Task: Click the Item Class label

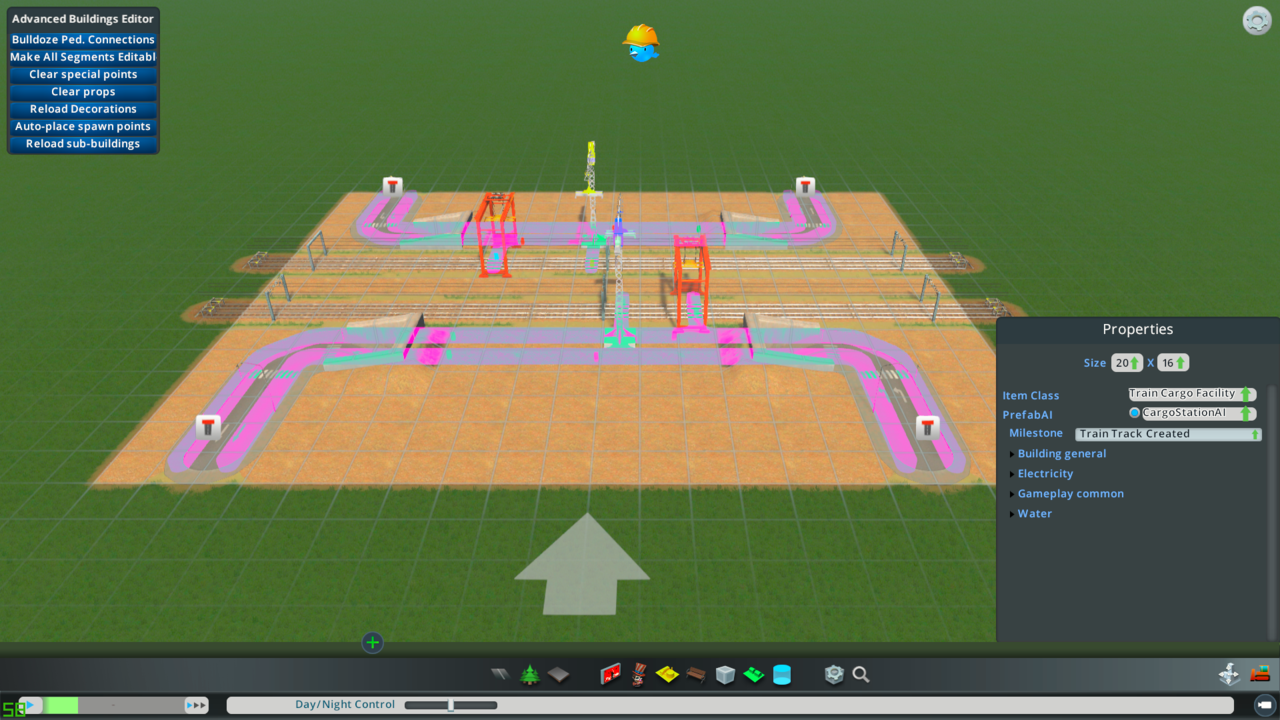Action: point(1031,396)
